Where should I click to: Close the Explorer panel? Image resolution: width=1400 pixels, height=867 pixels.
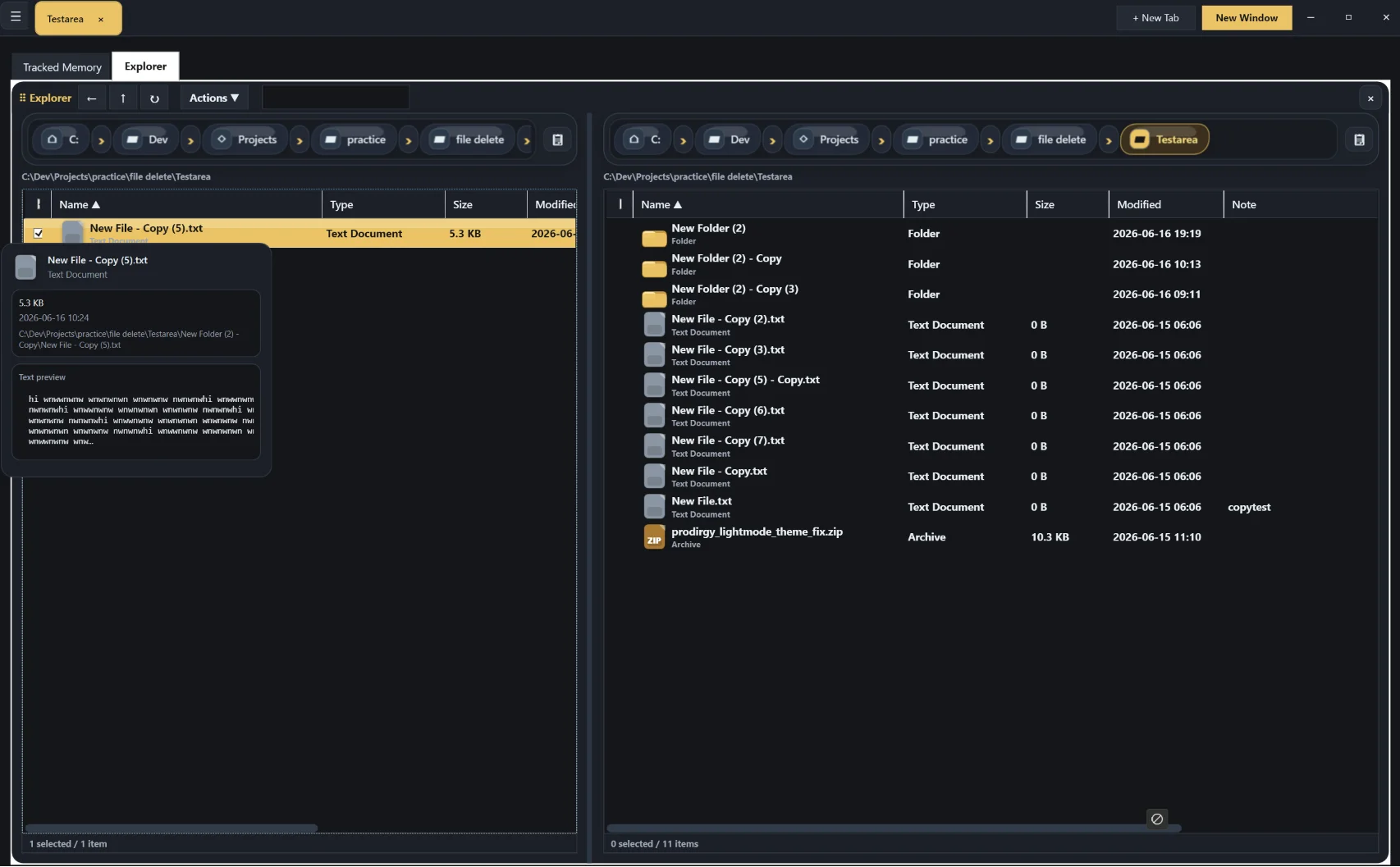click(1370, 98)
